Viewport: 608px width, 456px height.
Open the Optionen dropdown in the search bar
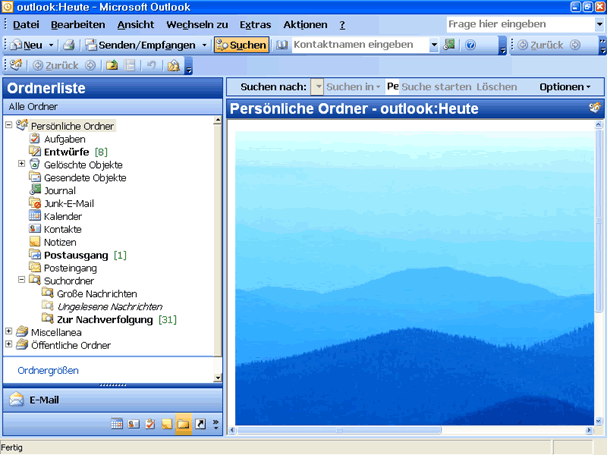pos(565,87)
